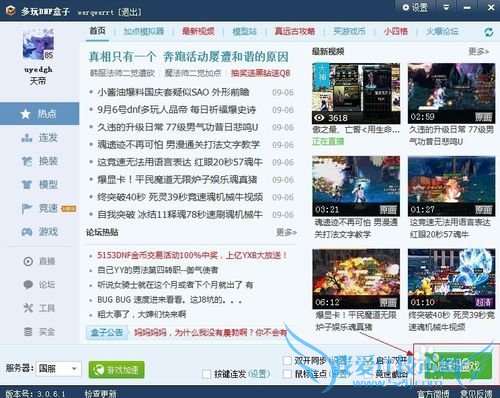Open the red 抽奖送黑钻送QB link
Screen dimensions: 500x398
click(260, 73)
